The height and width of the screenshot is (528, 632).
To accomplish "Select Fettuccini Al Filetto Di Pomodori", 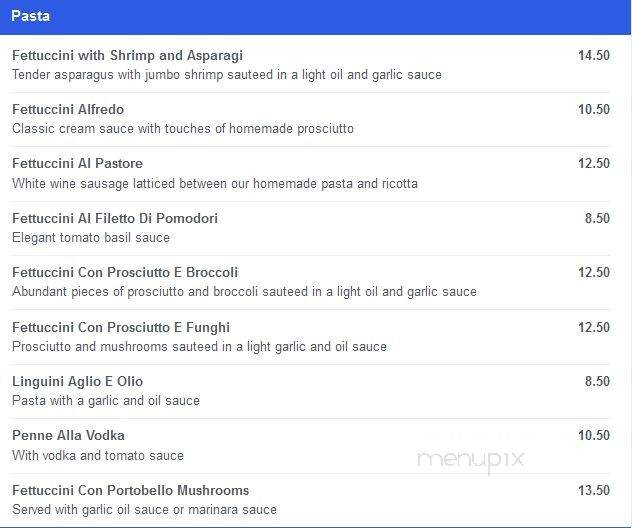I will [x=115, y=218].
